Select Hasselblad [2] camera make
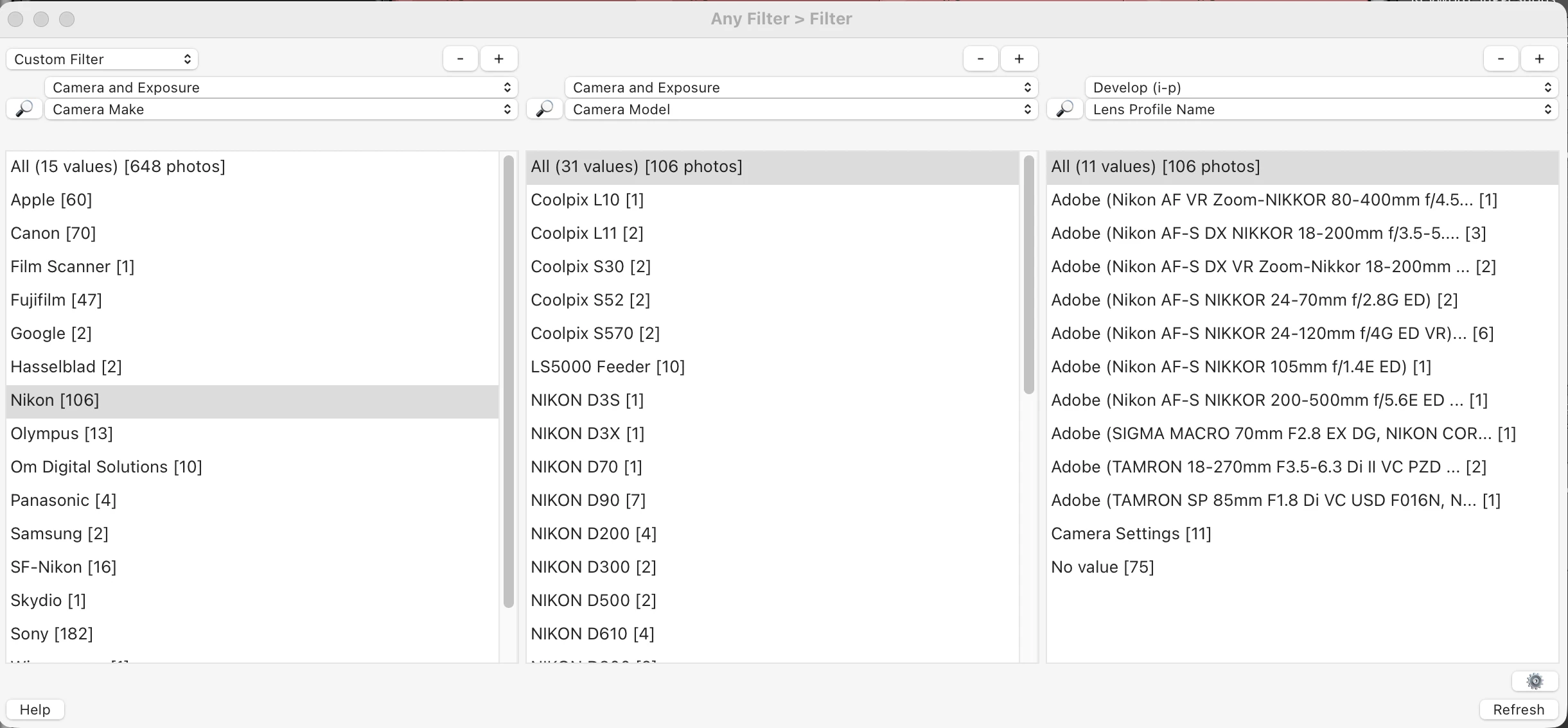This screenshot has height=728, width=1568. [x=252, y=367]
